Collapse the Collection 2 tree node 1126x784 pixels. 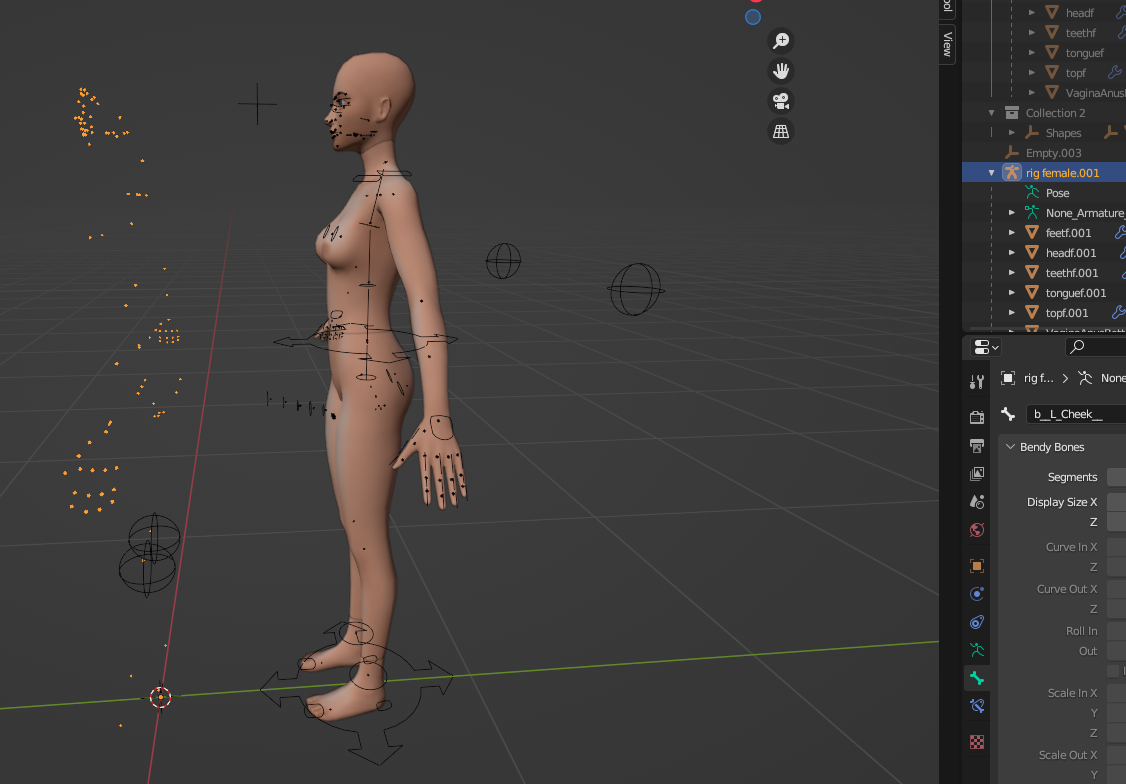(992, 113)
